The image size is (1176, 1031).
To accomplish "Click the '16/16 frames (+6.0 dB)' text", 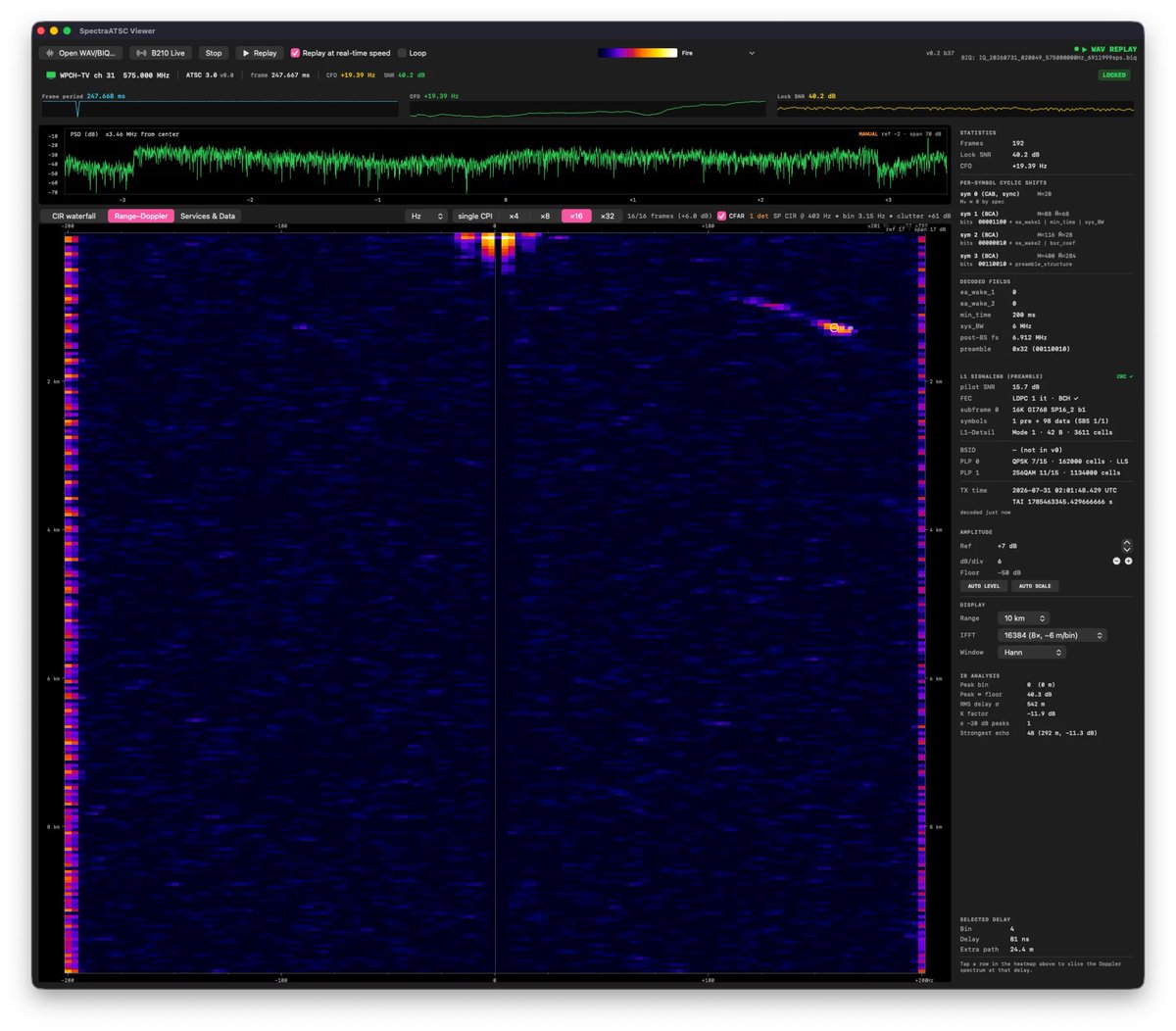I will point(669,216).
